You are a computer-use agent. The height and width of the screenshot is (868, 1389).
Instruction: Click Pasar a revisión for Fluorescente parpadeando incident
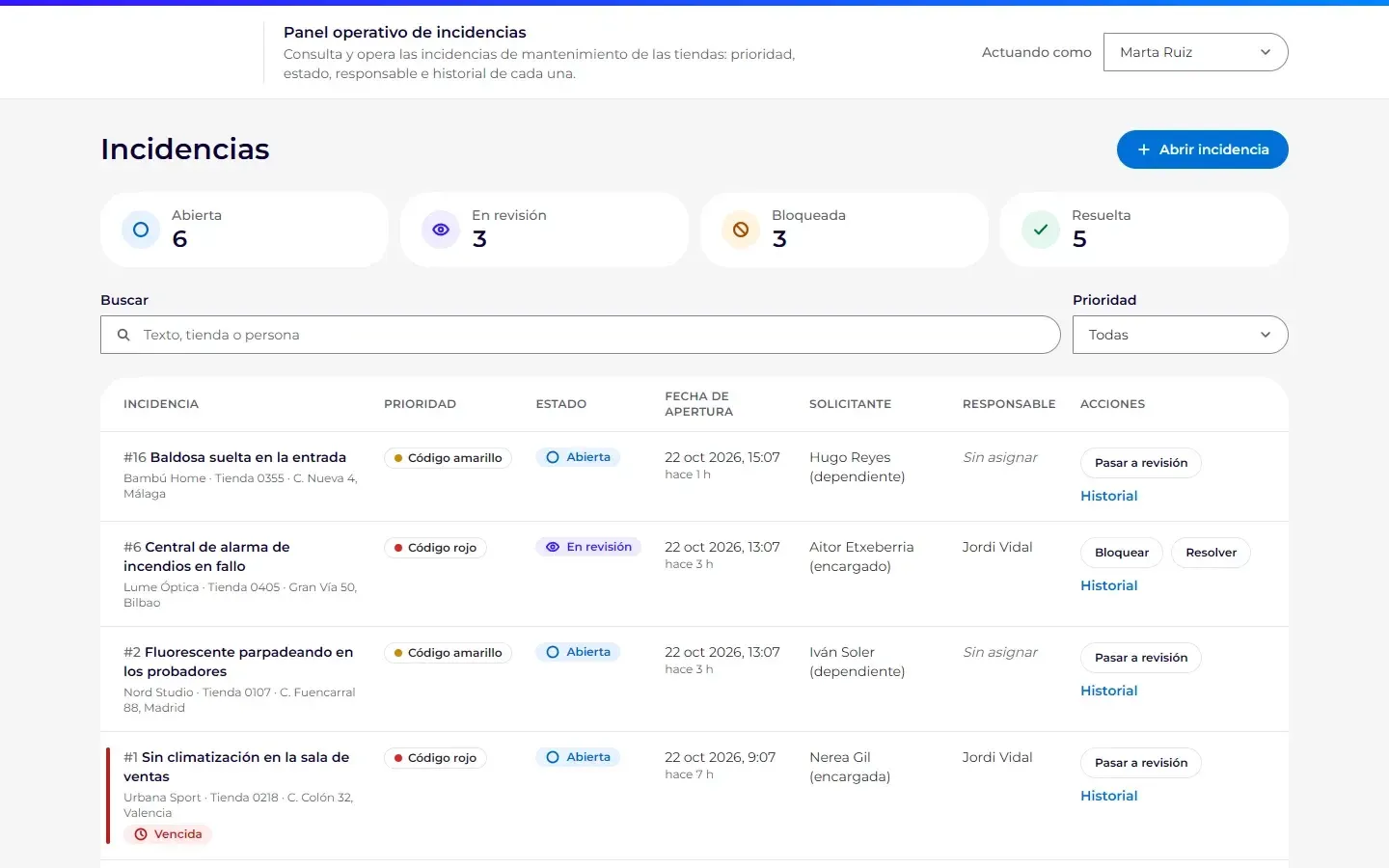(1141, 658)
